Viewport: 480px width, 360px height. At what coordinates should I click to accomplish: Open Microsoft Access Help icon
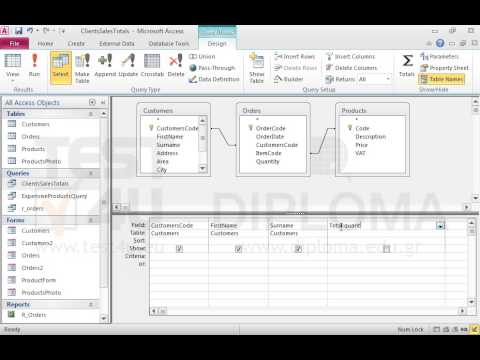coord(440,43)
